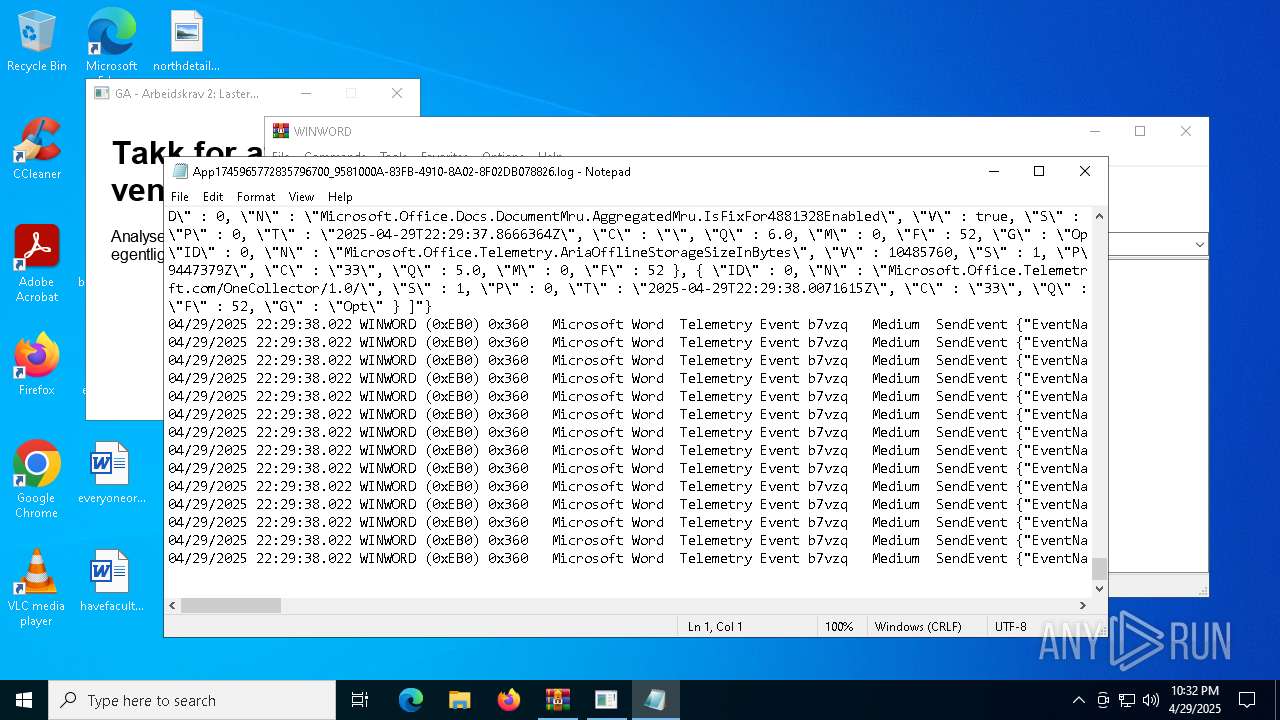The image size is (1280, 720).
Task: Open the Recycle Bin desktop icon
Action: coord(37,41)
